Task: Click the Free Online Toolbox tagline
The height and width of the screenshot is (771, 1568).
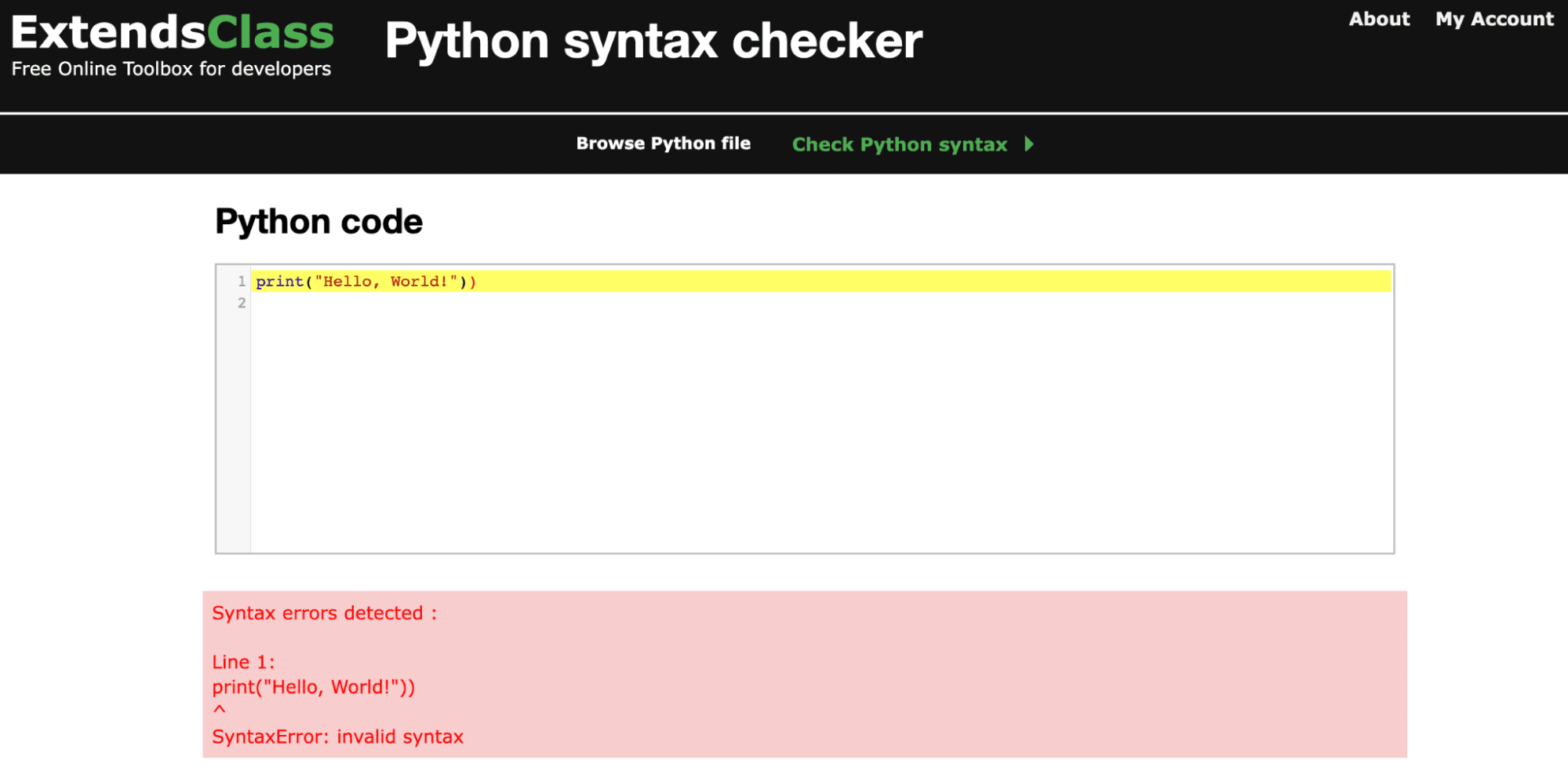Action: 171,69
